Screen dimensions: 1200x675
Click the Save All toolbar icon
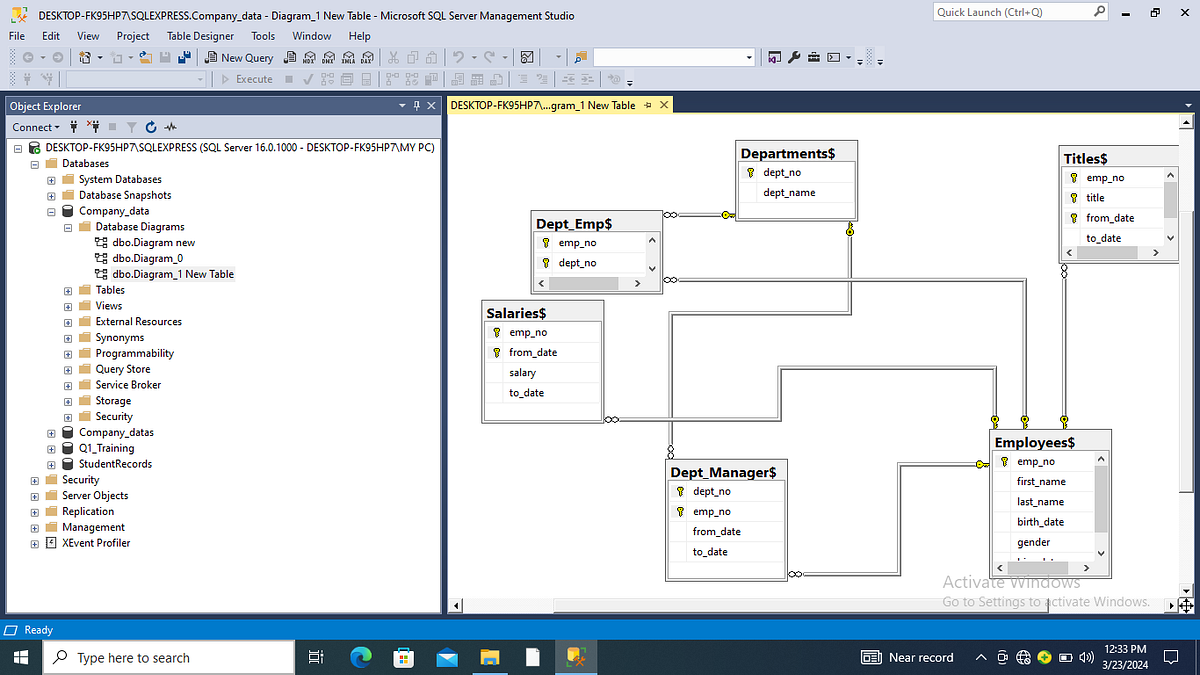[x=184, y=58]
